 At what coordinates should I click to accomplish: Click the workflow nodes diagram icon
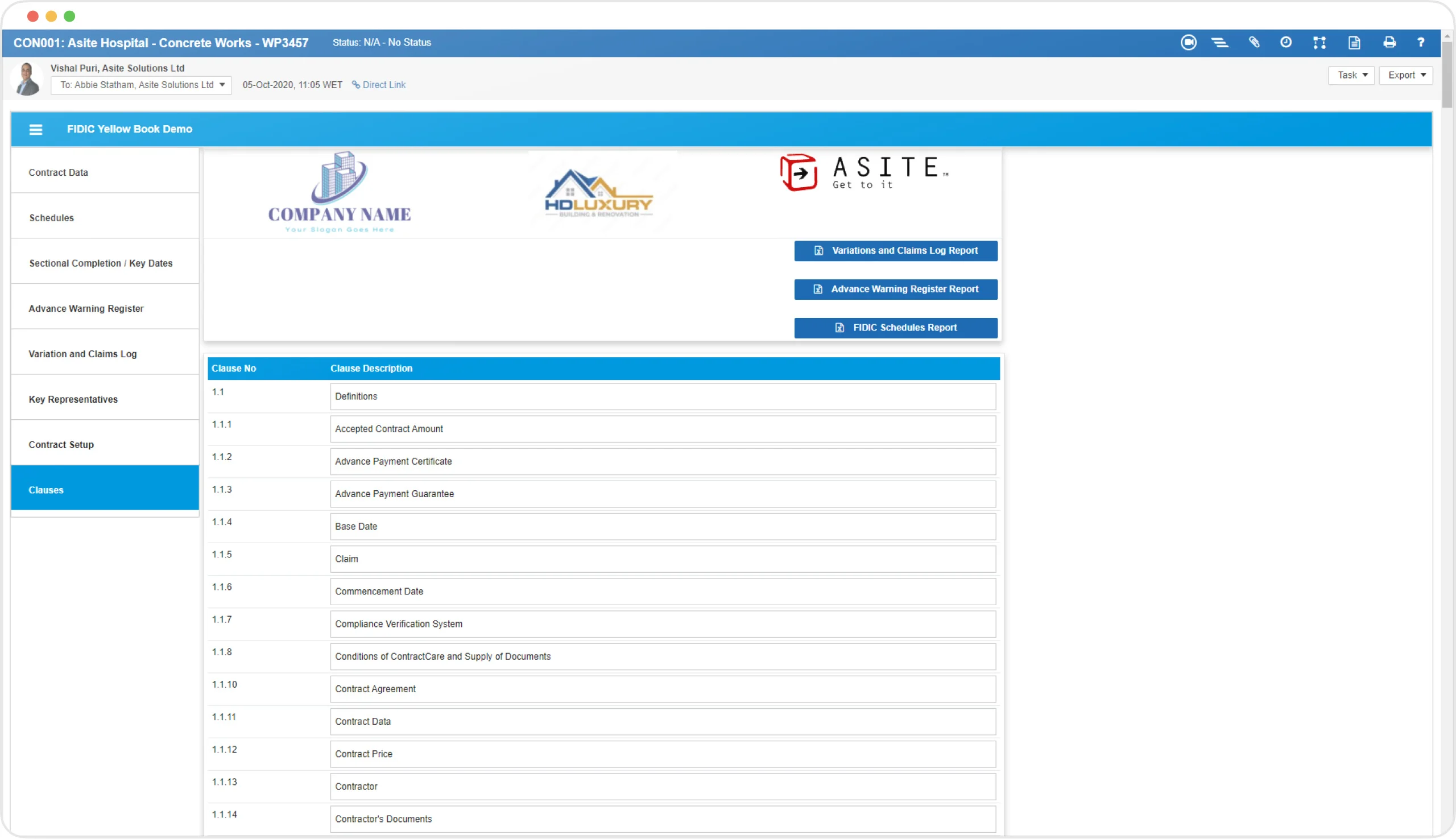tap(1319, 42)
